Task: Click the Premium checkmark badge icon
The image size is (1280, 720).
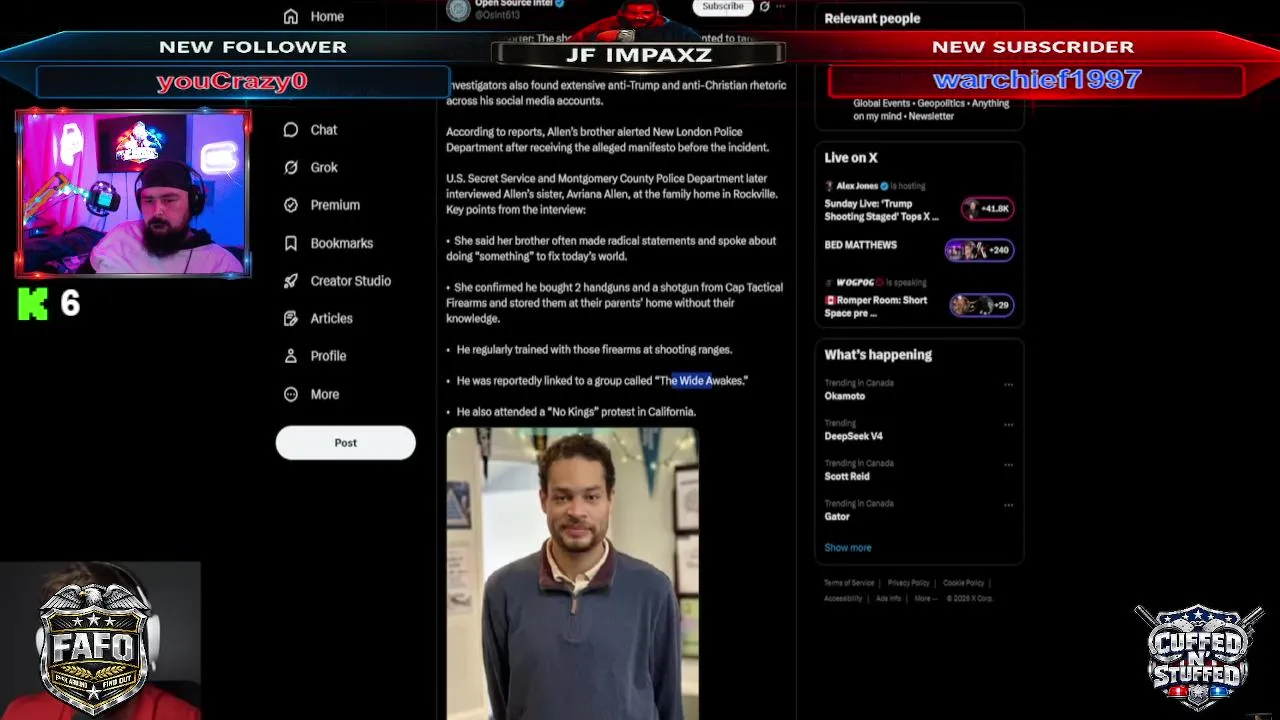Action: click(291, 205)
